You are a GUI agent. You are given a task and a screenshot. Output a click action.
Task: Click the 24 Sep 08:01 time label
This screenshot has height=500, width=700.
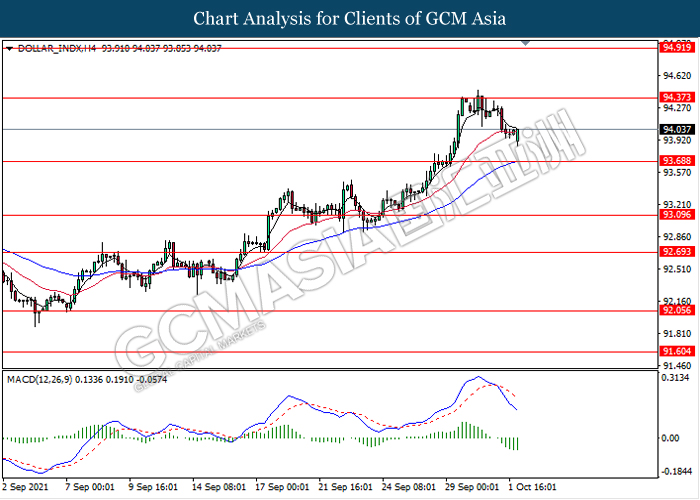(x=408, y=487)
